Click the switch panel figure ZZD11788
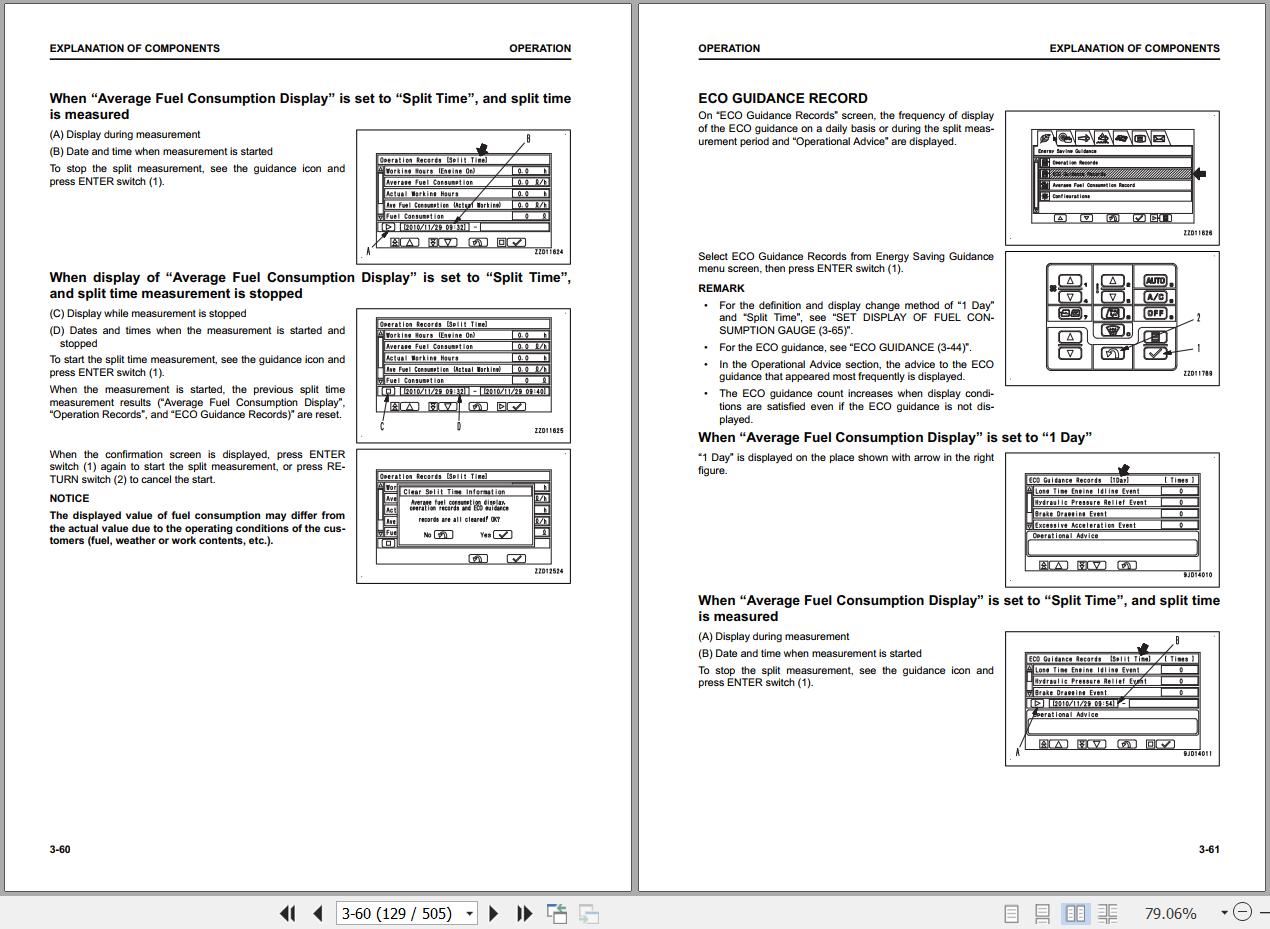The width and height of the screenshot is (1270, 929). [x=1112, y=318]
